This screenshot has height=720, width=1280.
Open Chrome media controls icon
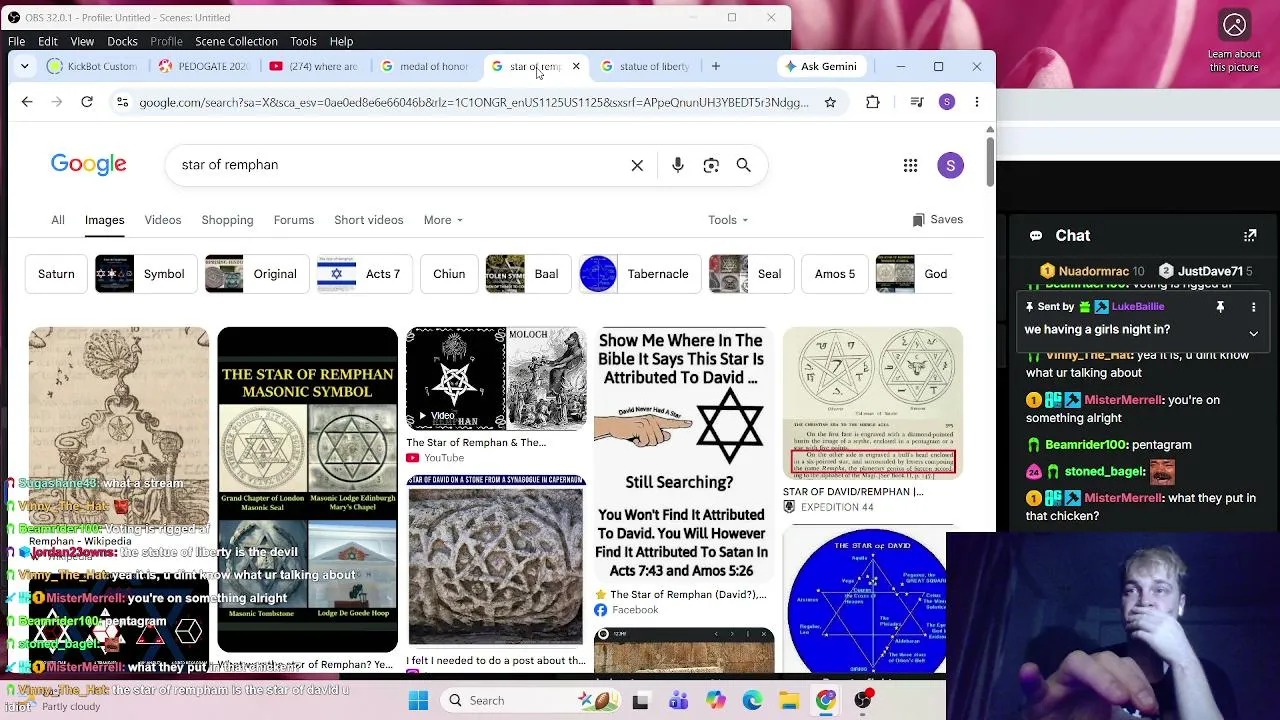pyautogui.click(x=917, y=102)
